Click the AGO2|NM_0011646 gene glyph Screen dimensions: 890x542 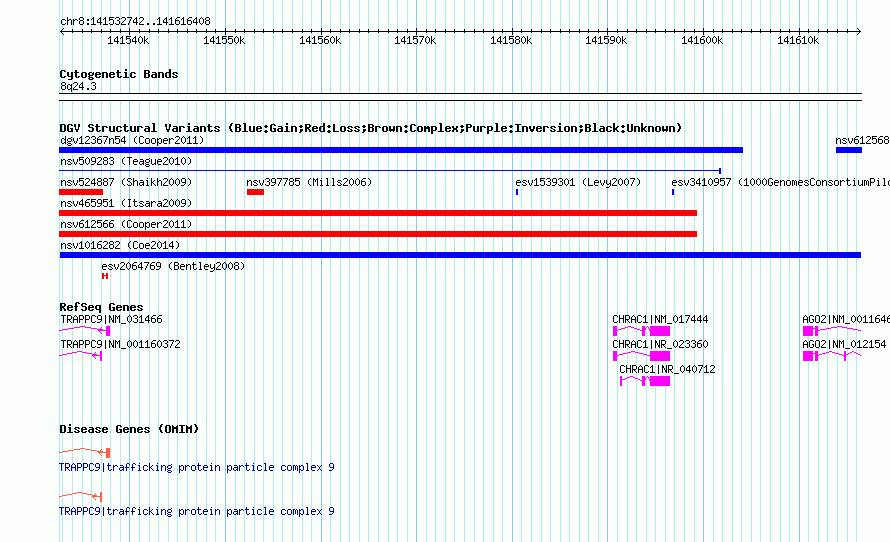pos(832,330)
